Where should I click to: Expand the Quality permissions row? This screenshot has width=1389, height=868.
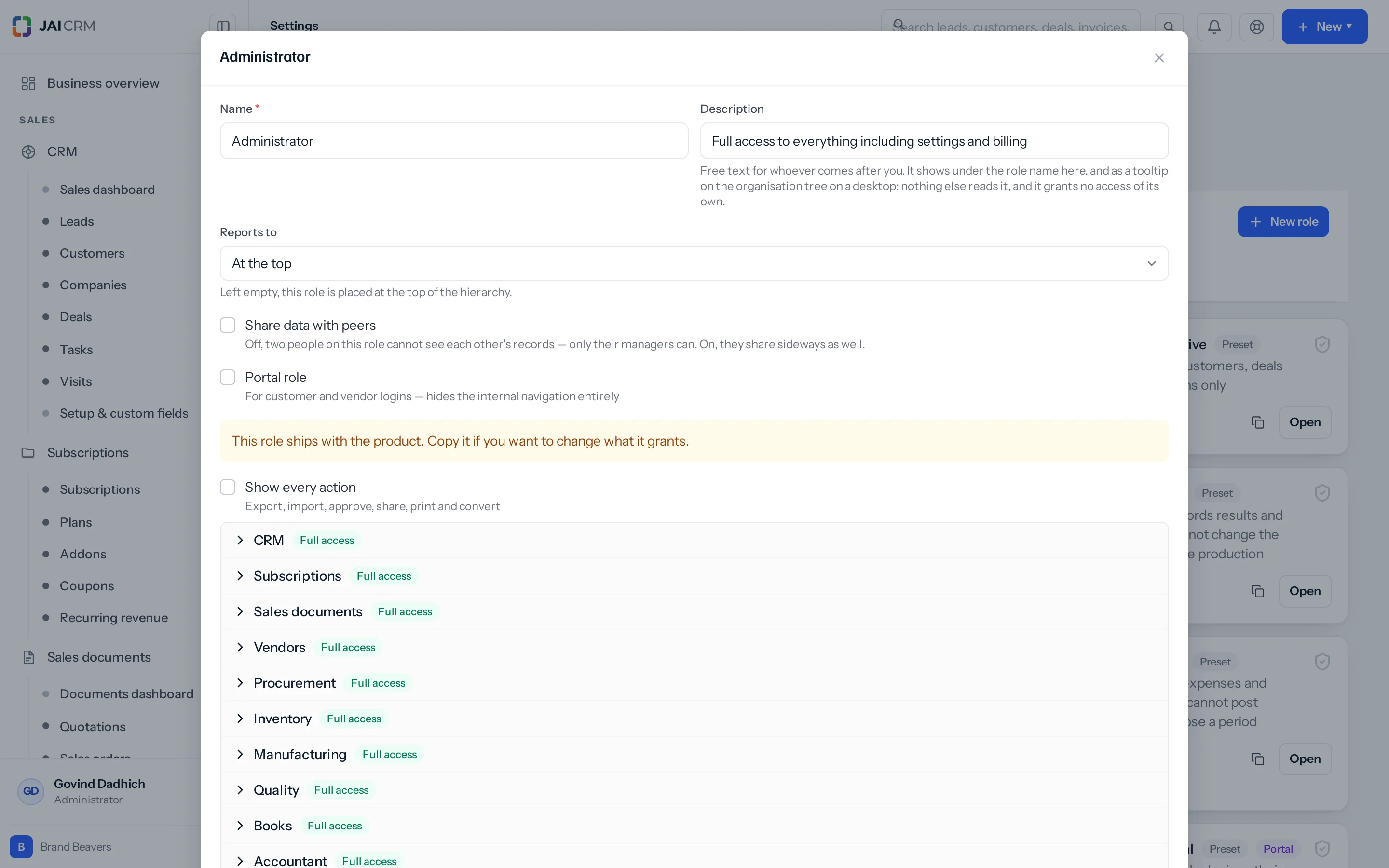tap(694, 790)
